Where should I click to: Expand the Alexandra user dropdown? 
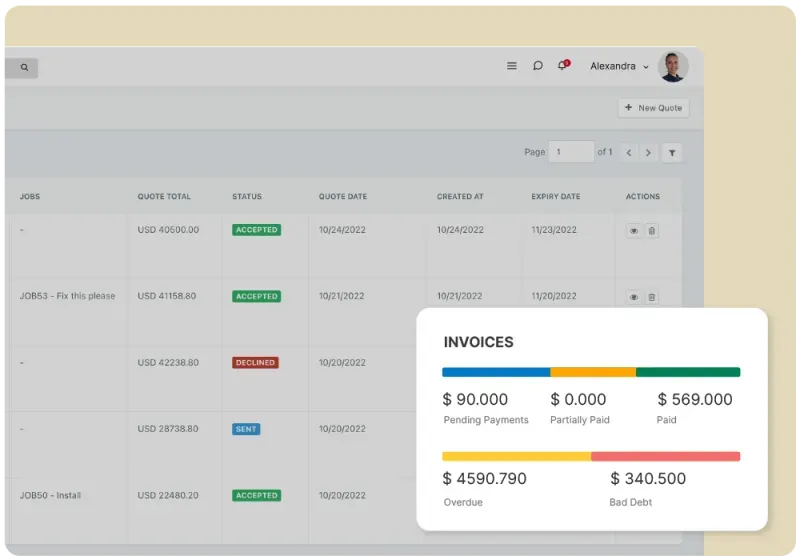pyautogui.click(x=619, y=66)
